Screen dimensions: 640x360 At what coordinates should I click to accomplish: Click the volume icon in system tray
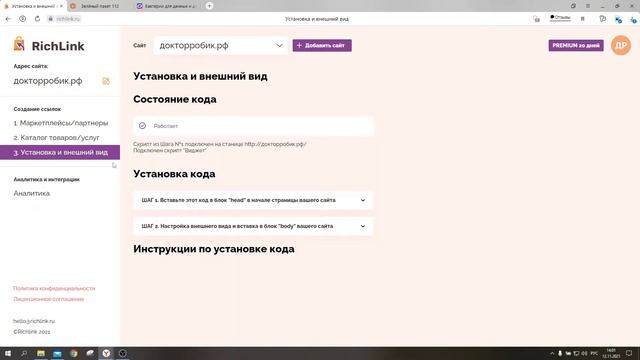(x=584, y=353)
